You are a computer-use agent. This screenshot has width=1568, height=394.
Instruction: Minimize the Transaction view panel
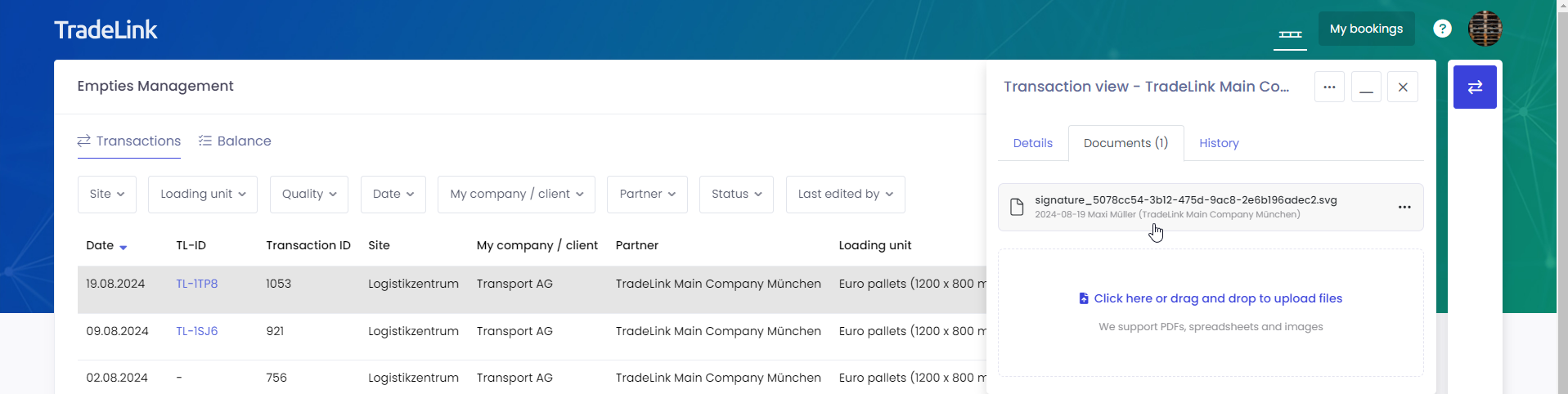(1366, 87)
